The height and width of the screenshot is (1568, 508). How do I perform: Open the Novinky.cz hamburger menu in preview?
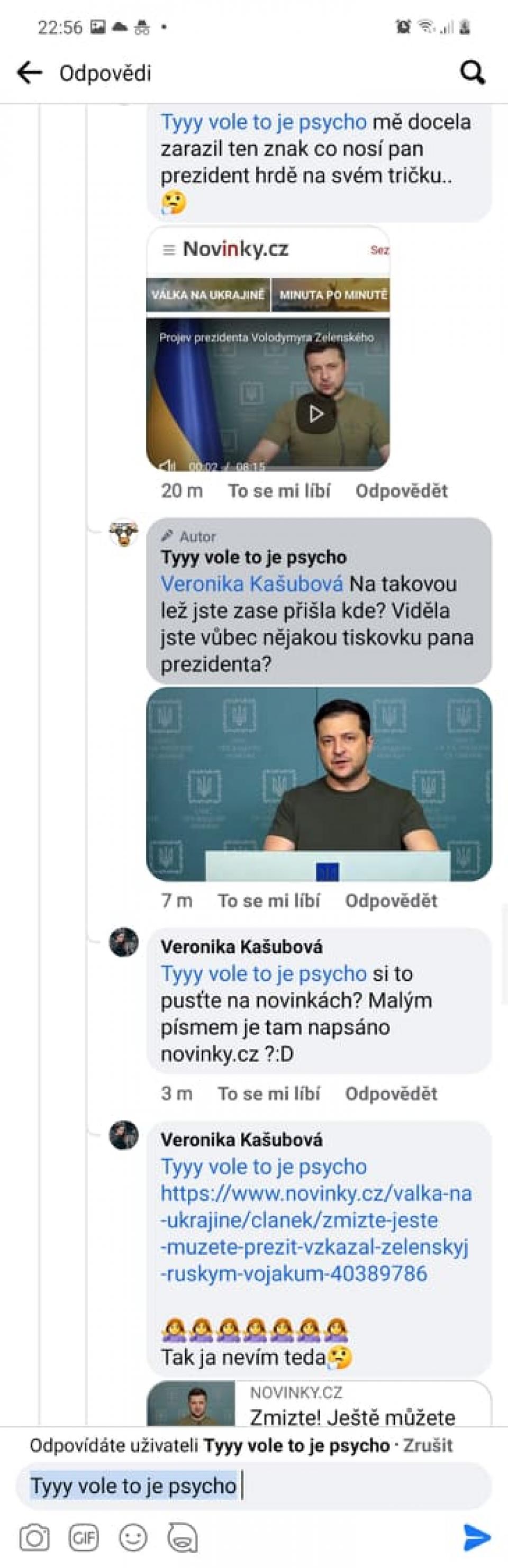[x=168, y=250]
